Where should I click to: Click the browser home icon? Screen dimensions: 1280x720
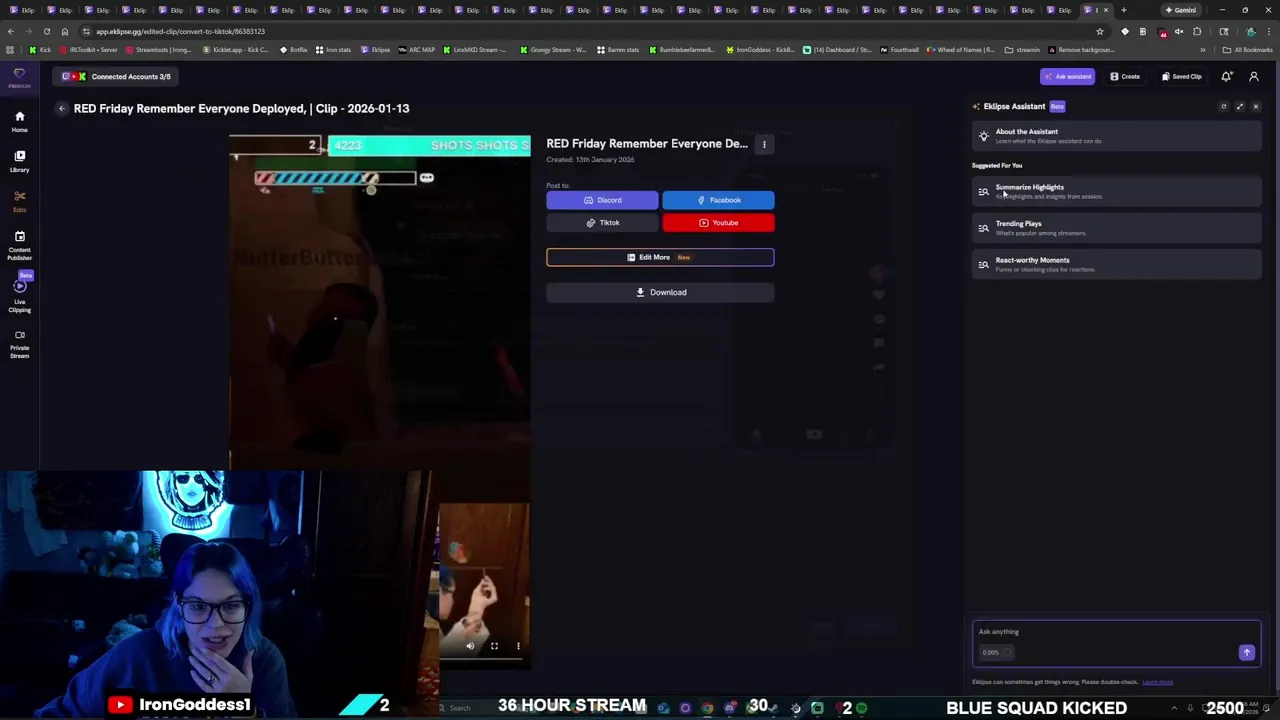[65, 31]
